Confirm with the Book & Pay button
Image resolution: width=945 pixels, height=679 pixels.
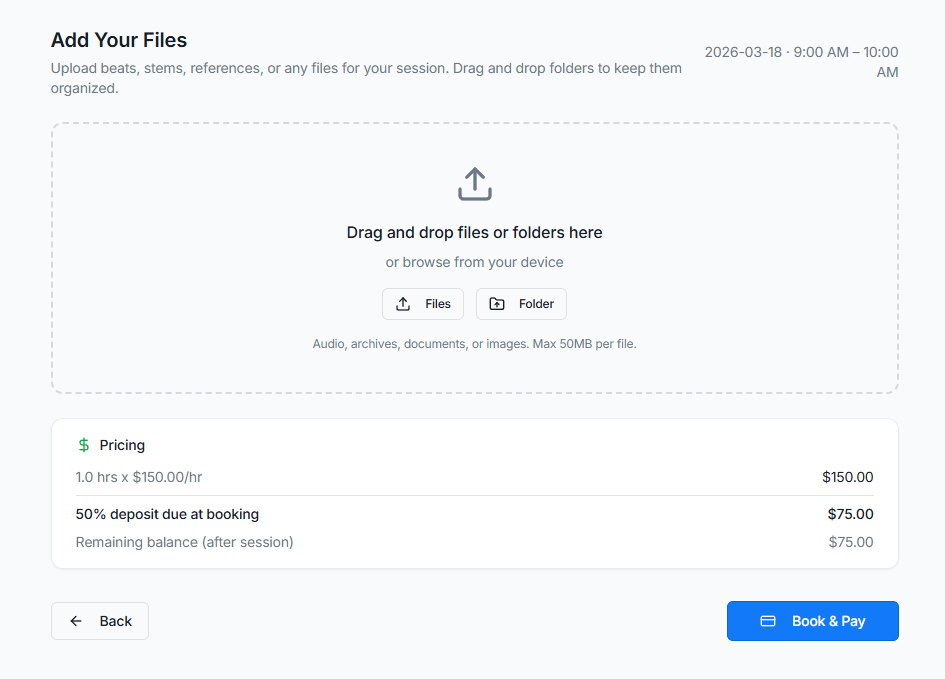[x=812, y=621]
